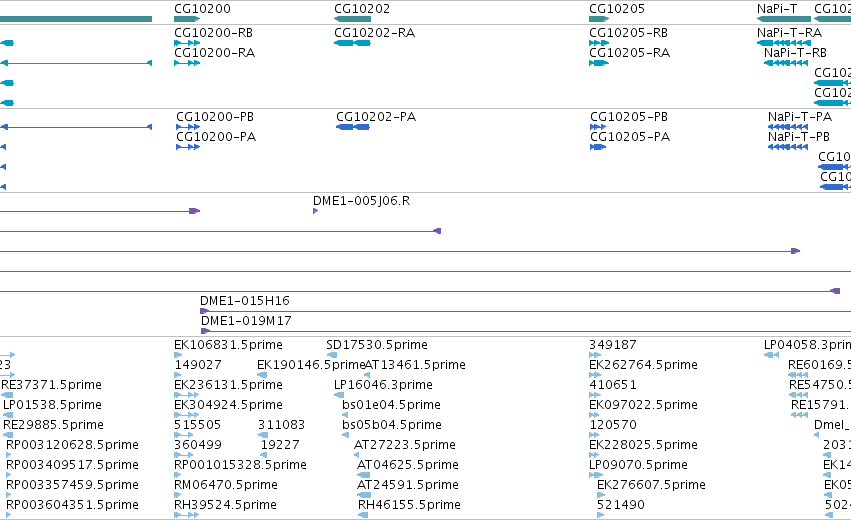Click the LP09070.5prime label
The image size is (851, 520).
(638, 465)
